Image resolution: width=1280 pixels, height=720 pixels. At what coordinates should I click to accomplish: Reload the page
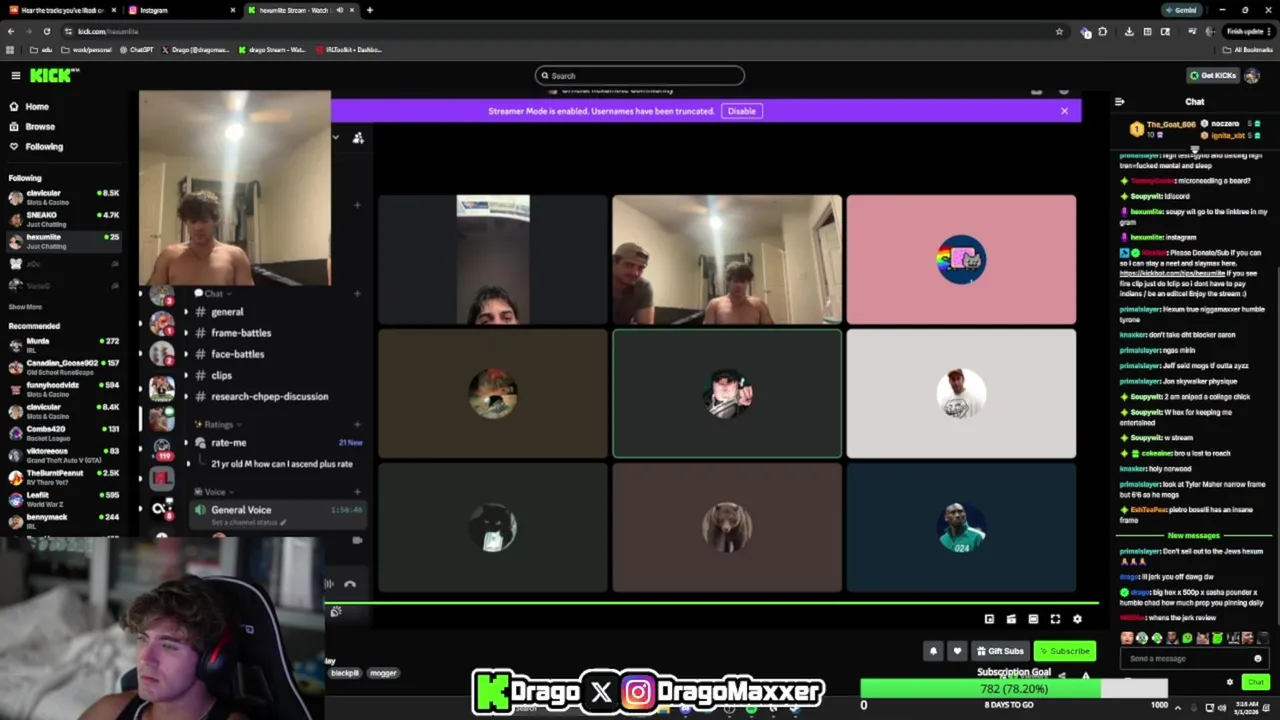(x=46, y=31)
